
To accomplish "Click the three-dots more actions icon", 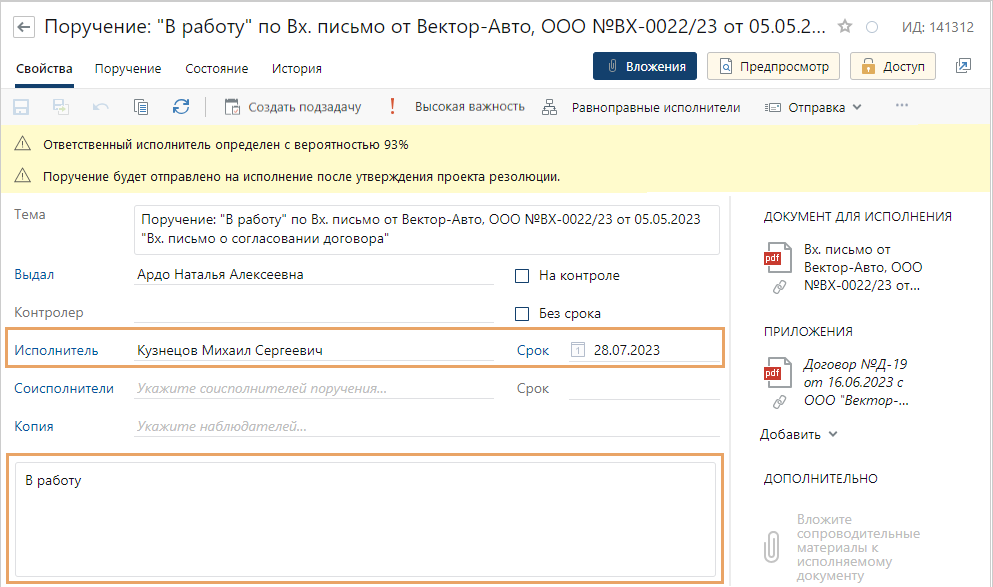I will tap(902, 106).
